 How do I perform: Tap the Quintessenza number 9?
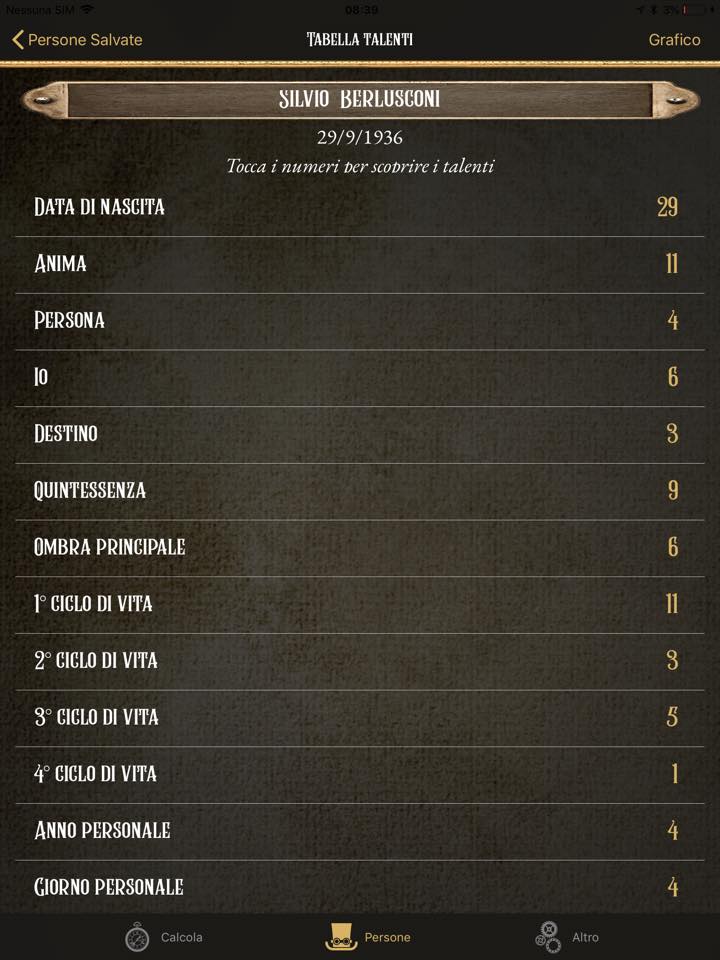coord(673,490)
